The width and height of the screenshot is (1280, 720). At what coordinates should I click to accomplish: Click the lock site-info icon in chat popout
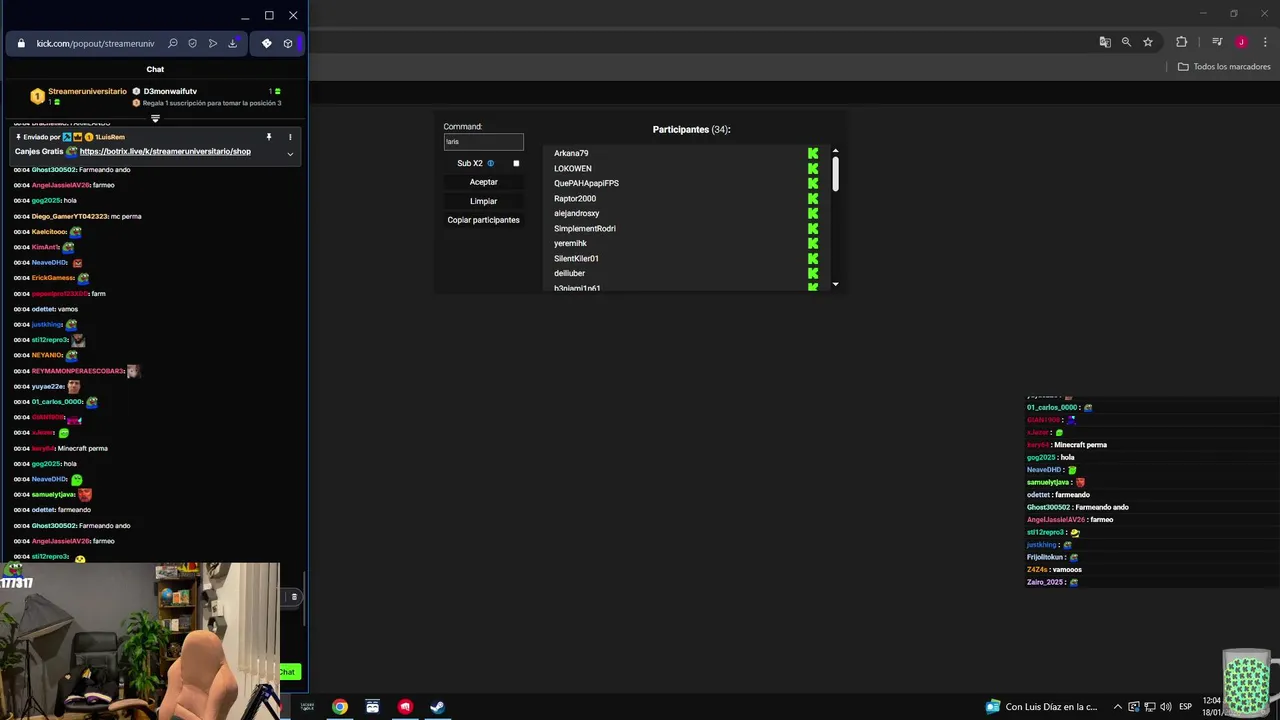click(21, 44)
